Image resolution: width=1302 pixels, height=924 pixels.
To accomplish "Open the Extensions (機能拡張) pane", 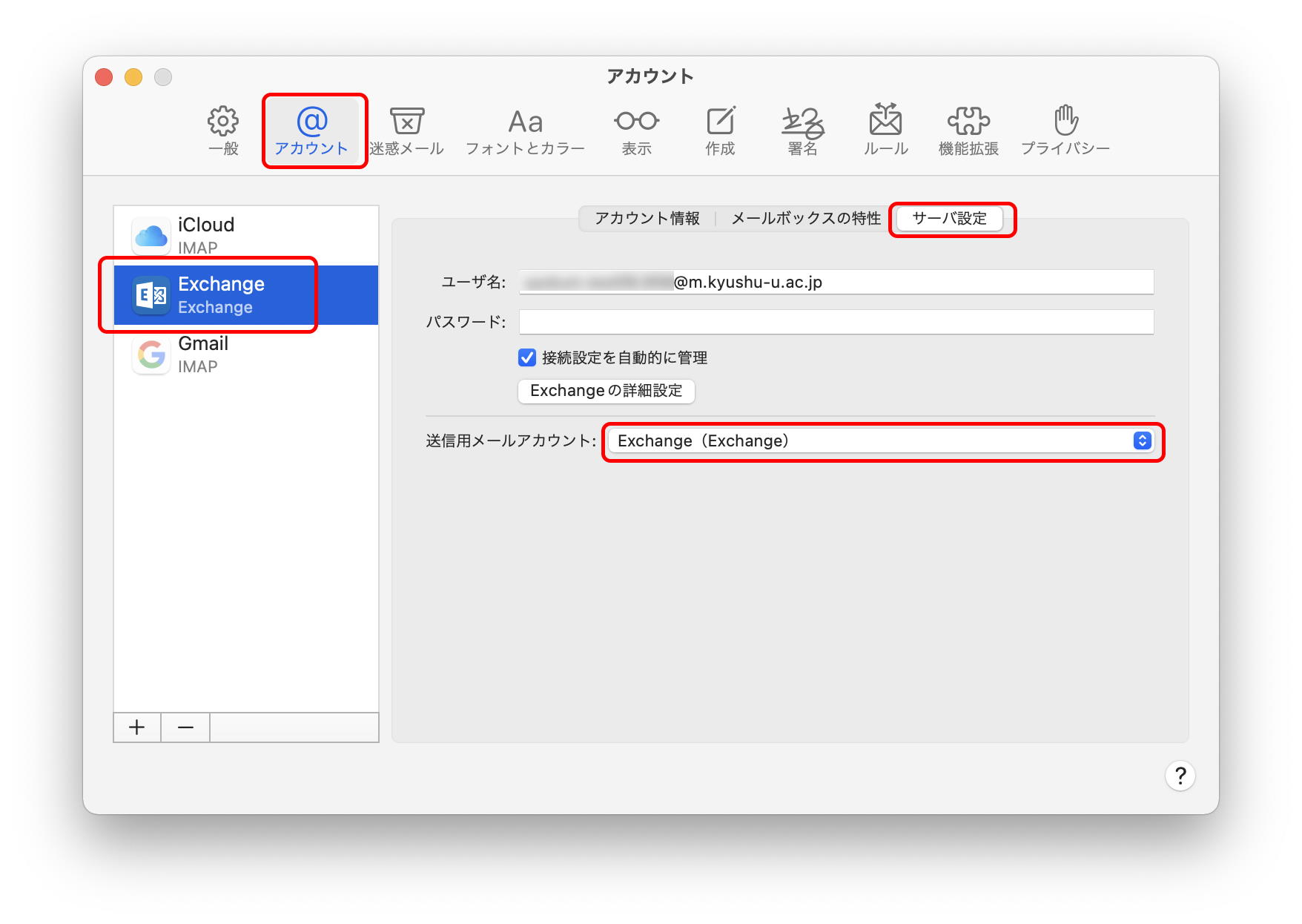I will tap(968, 131).
